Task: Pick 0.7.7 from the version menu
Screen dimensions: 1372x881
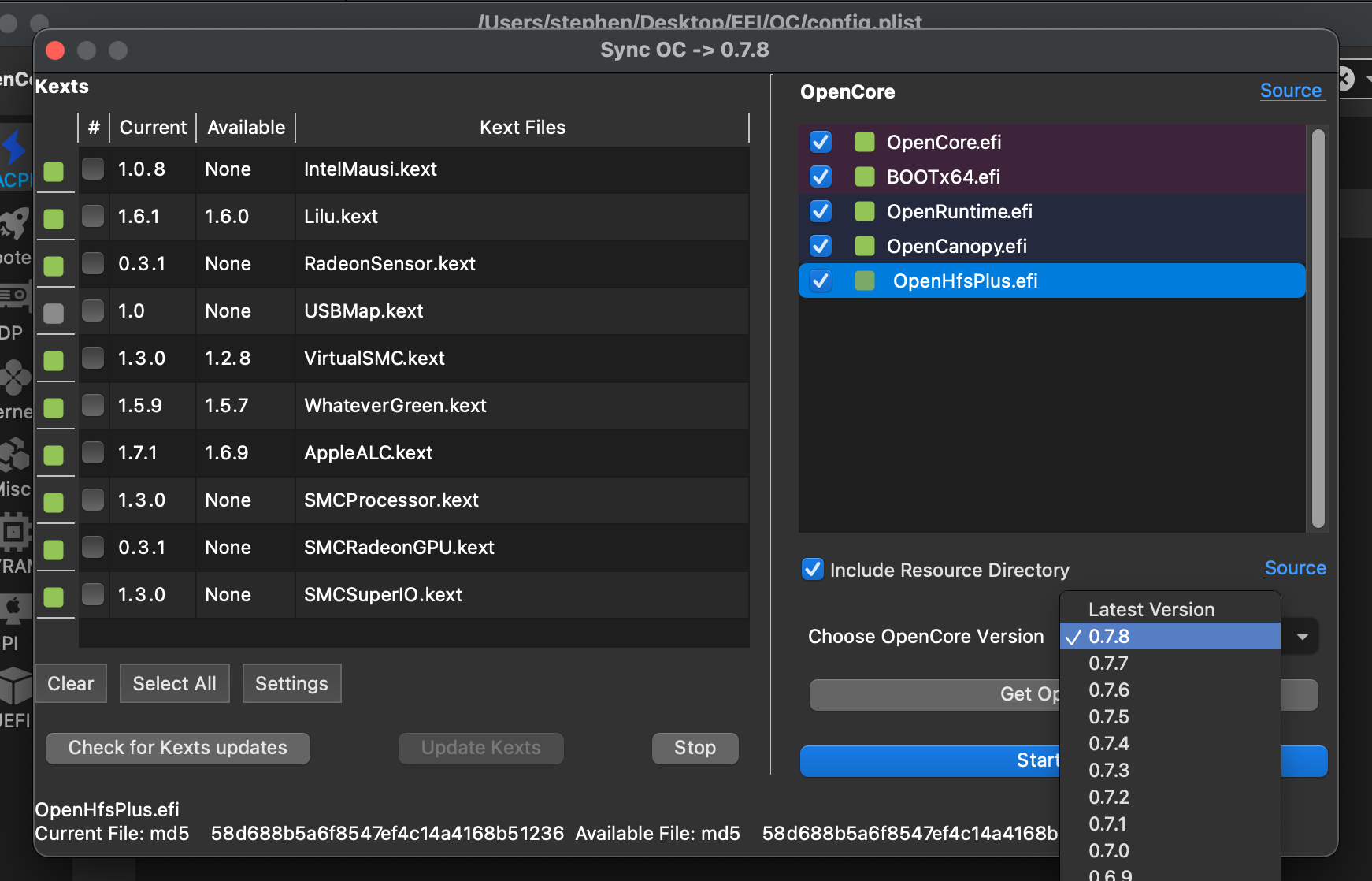Action: pyautogui.click(x=1110, y=663)
